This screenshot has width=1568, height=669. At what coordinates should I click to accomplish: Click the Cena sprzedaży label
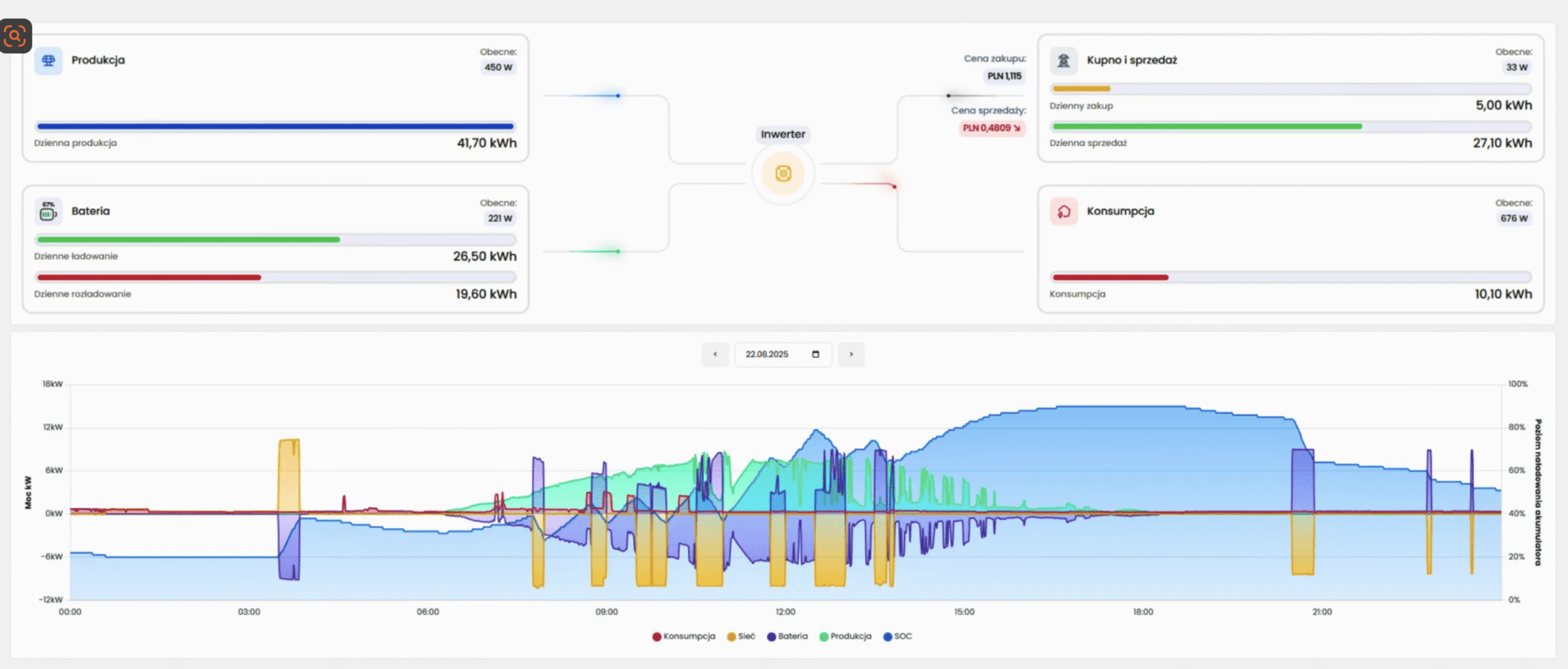pos(988,111)
